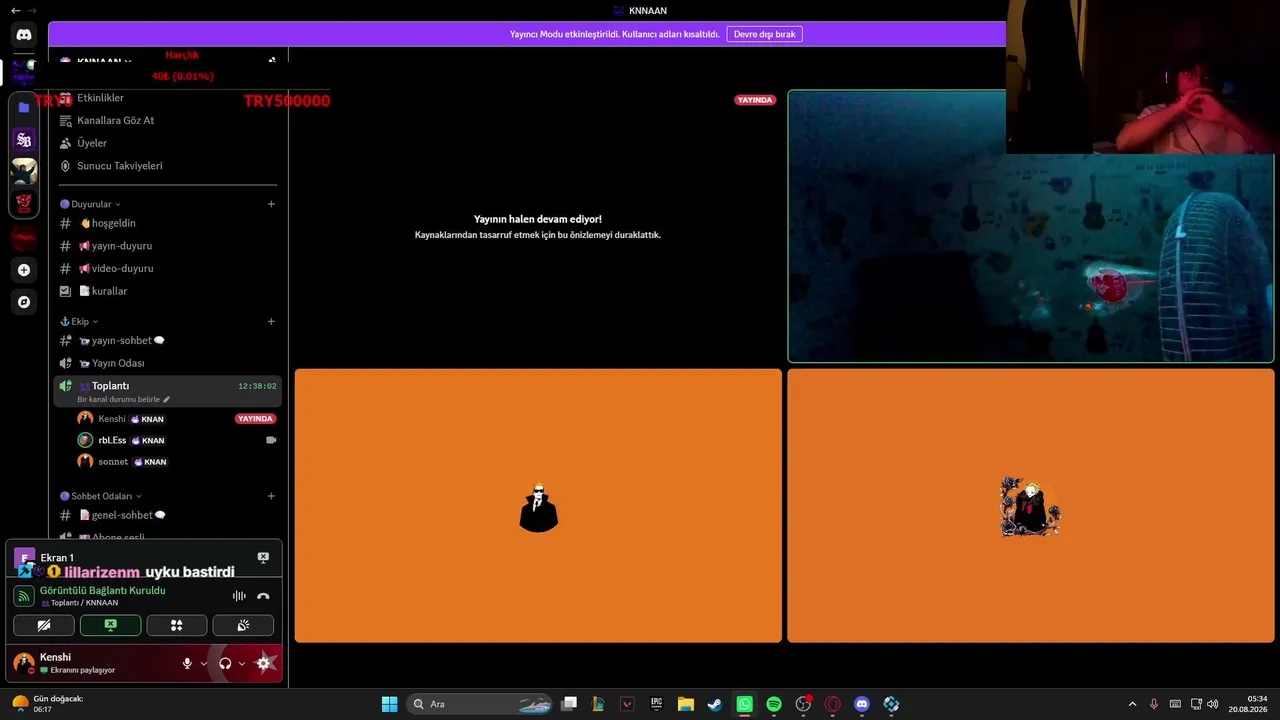1280x720 pixels.
Task: Select the Toplantı voice channel
Action: click(168, 391)
